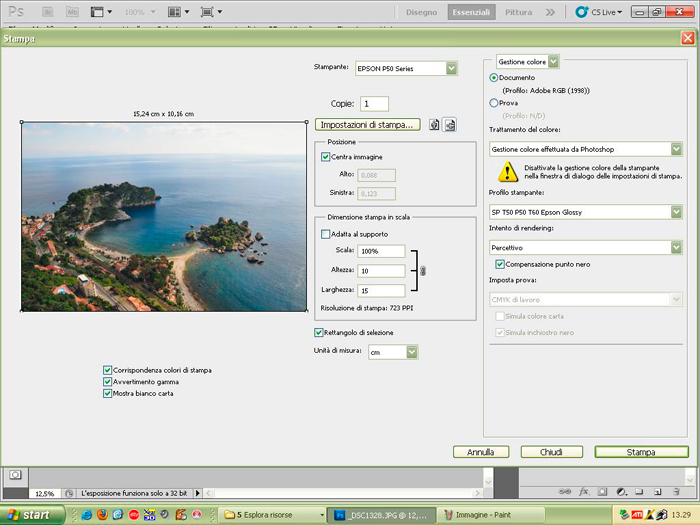Switch to the Disegno workspace
This screenshot has height=525, width=700.
pos(421,13)
